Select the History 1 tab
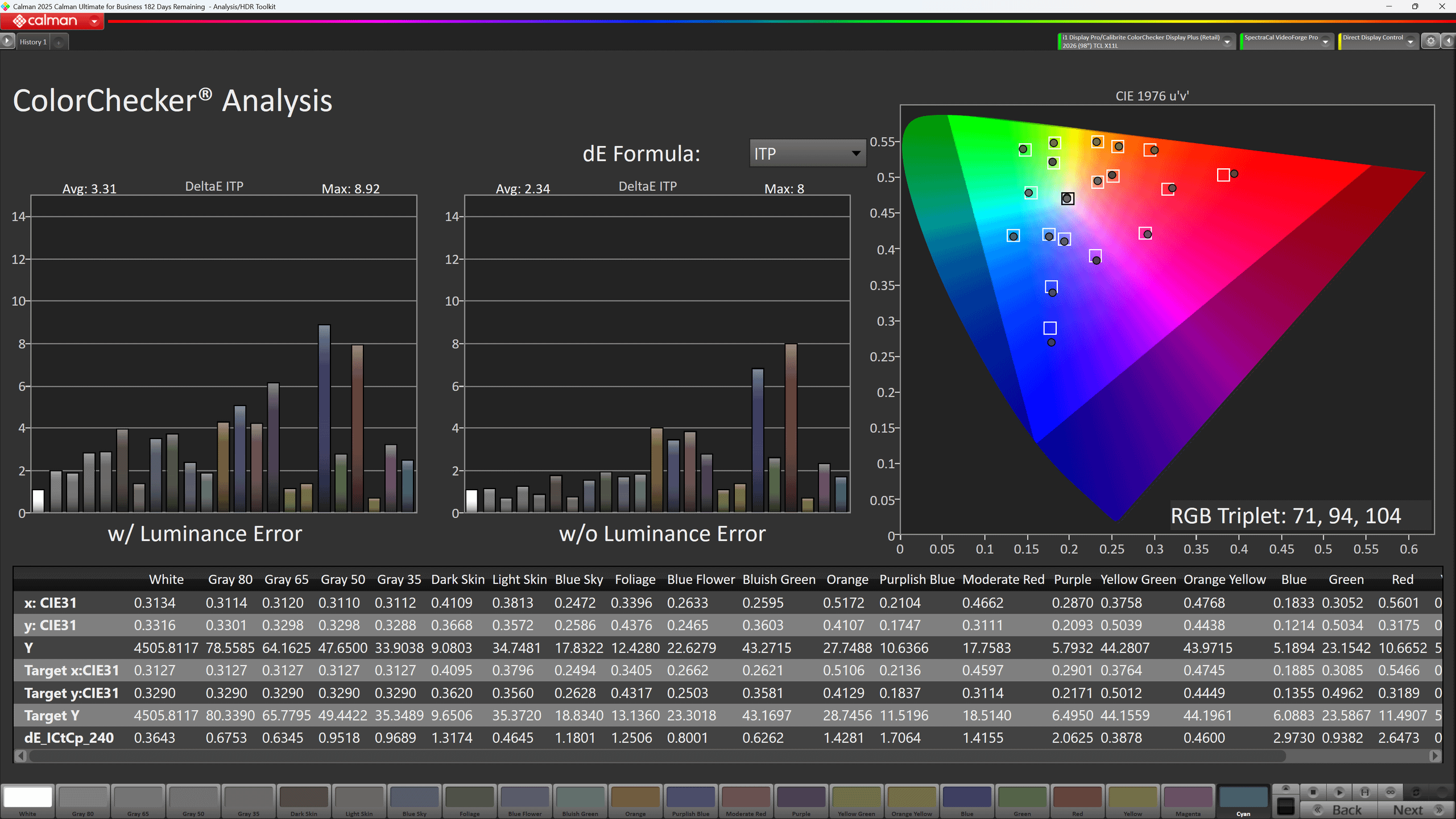The image size is (1456, 819). 33,42
